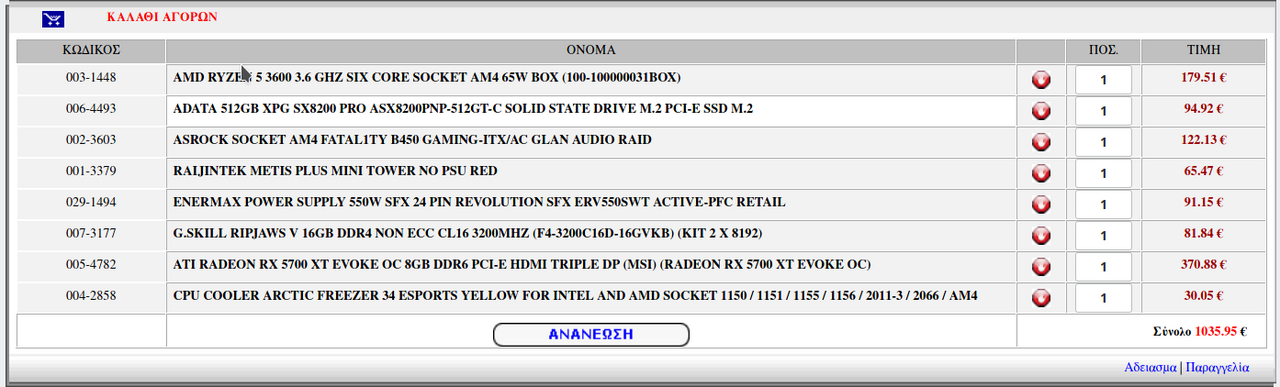The height and width of the screenshot is (387, 1280).
Task: Click the ΑΝΑΝΕΩΣΗ refresh button
Action: pyautogui.click(x=591, y=334)
